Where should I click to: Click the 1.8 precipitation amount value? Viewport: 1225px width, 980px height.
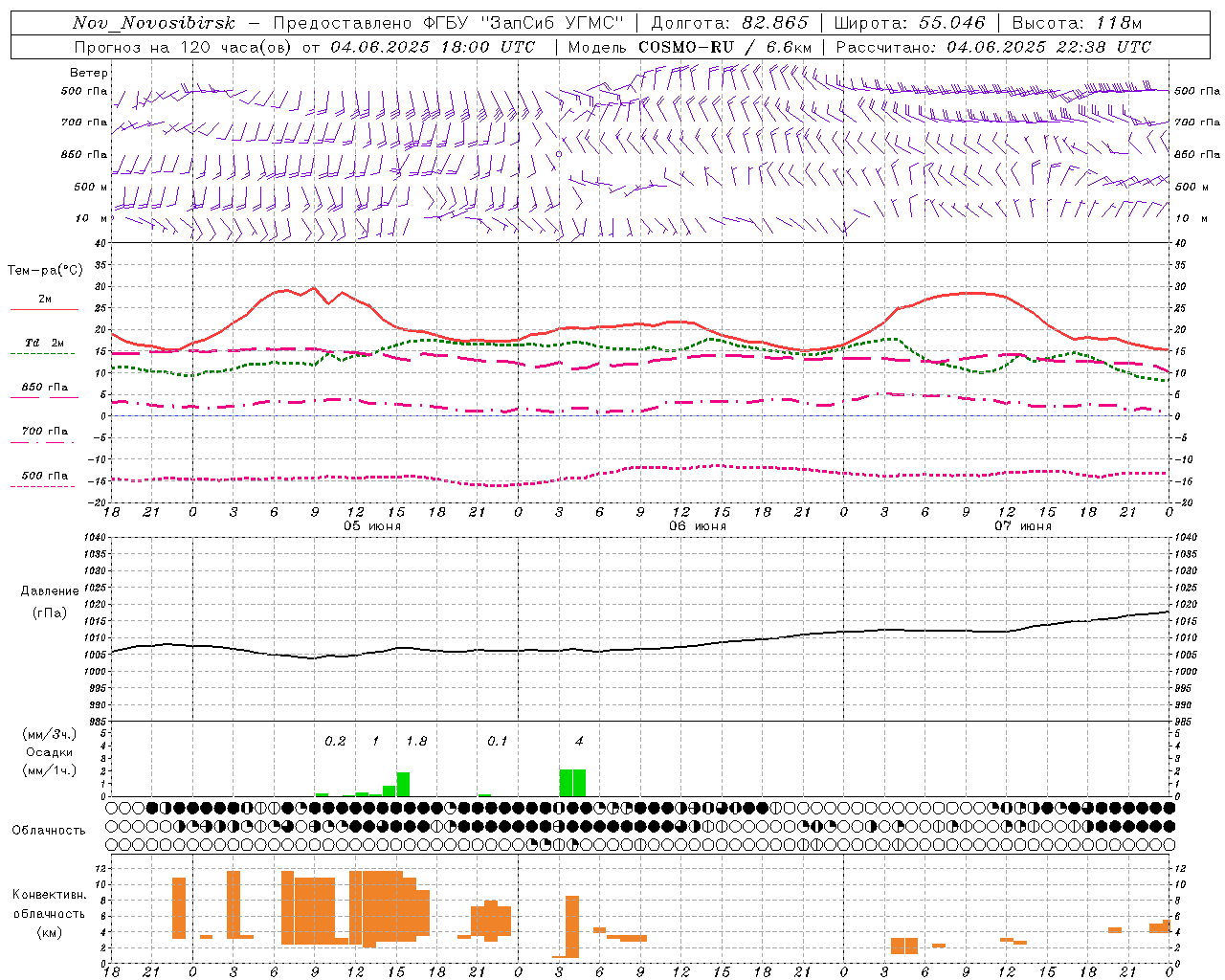point(416,742)
